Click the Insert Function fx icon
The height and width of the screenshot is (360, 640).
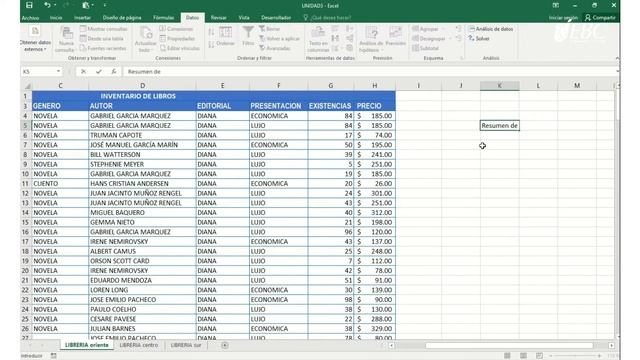point(113,71)
